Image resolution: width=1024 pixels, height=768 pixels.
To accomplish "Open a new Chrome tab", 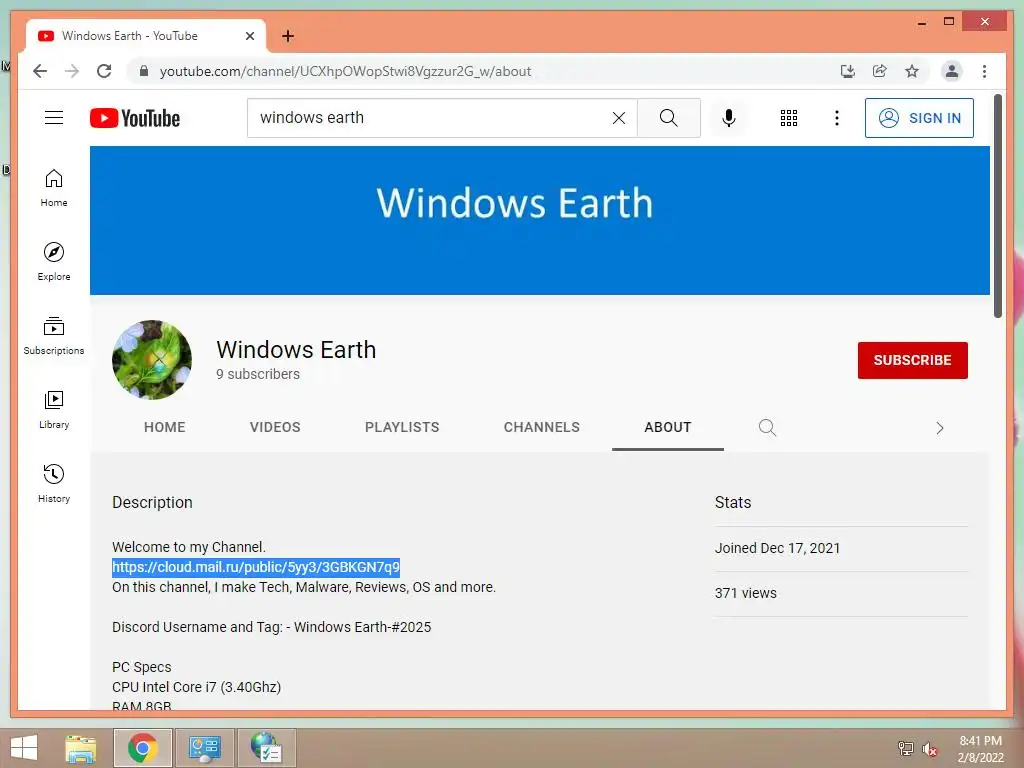I will point(288,36).
